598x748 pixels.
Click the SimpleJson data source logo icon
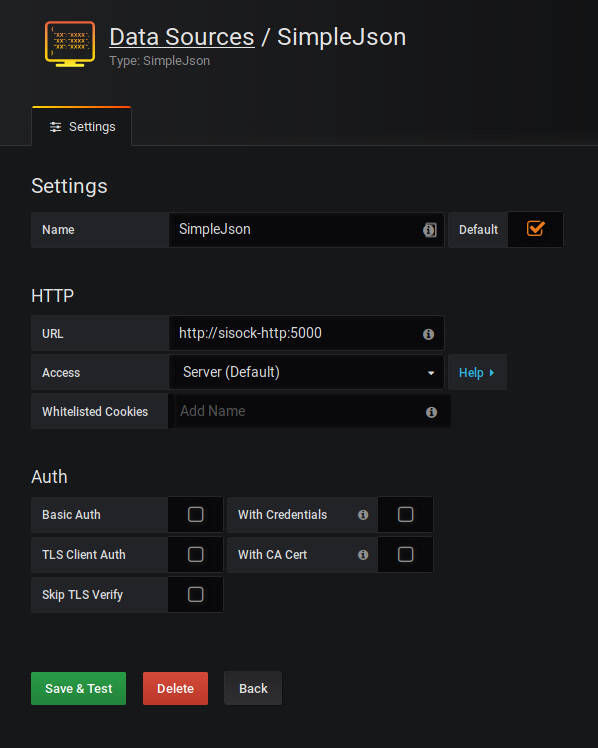70,44
